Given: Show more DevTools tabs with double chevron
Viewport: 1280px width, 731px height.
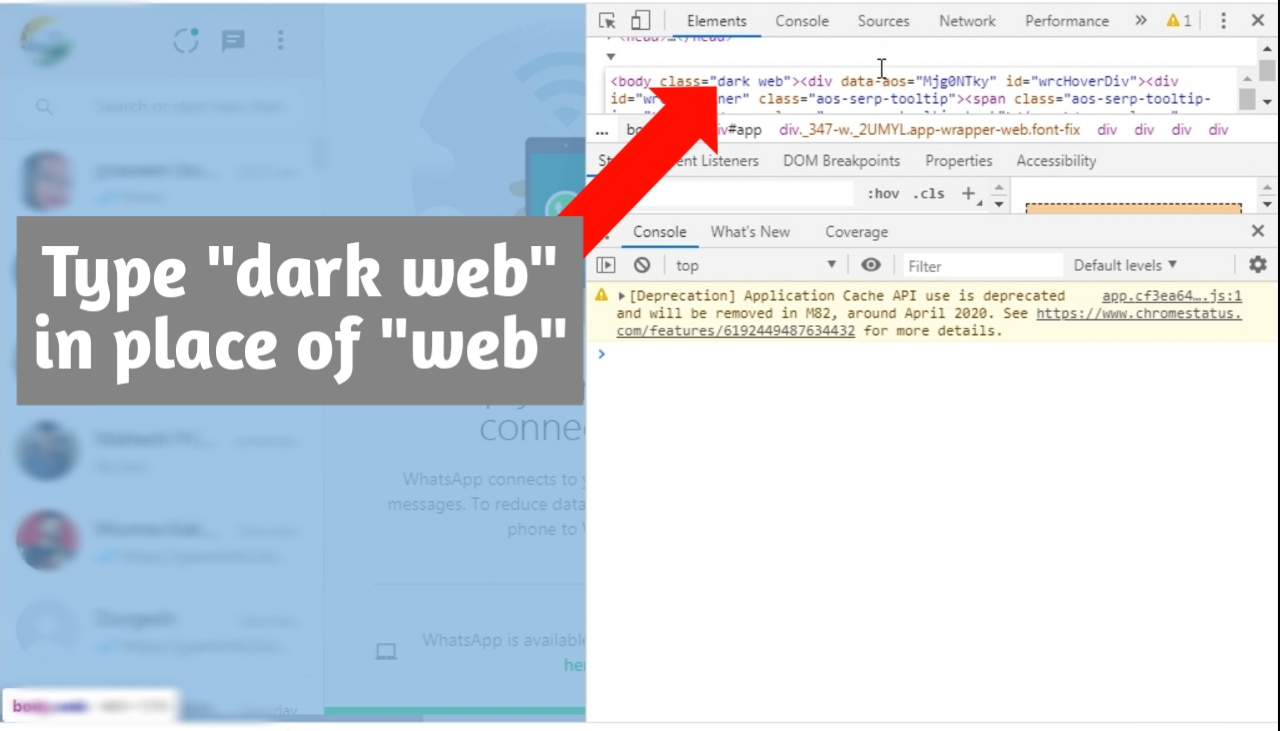Looking at the screenshot, I should pyautogui.click(x=1141, y=20).
